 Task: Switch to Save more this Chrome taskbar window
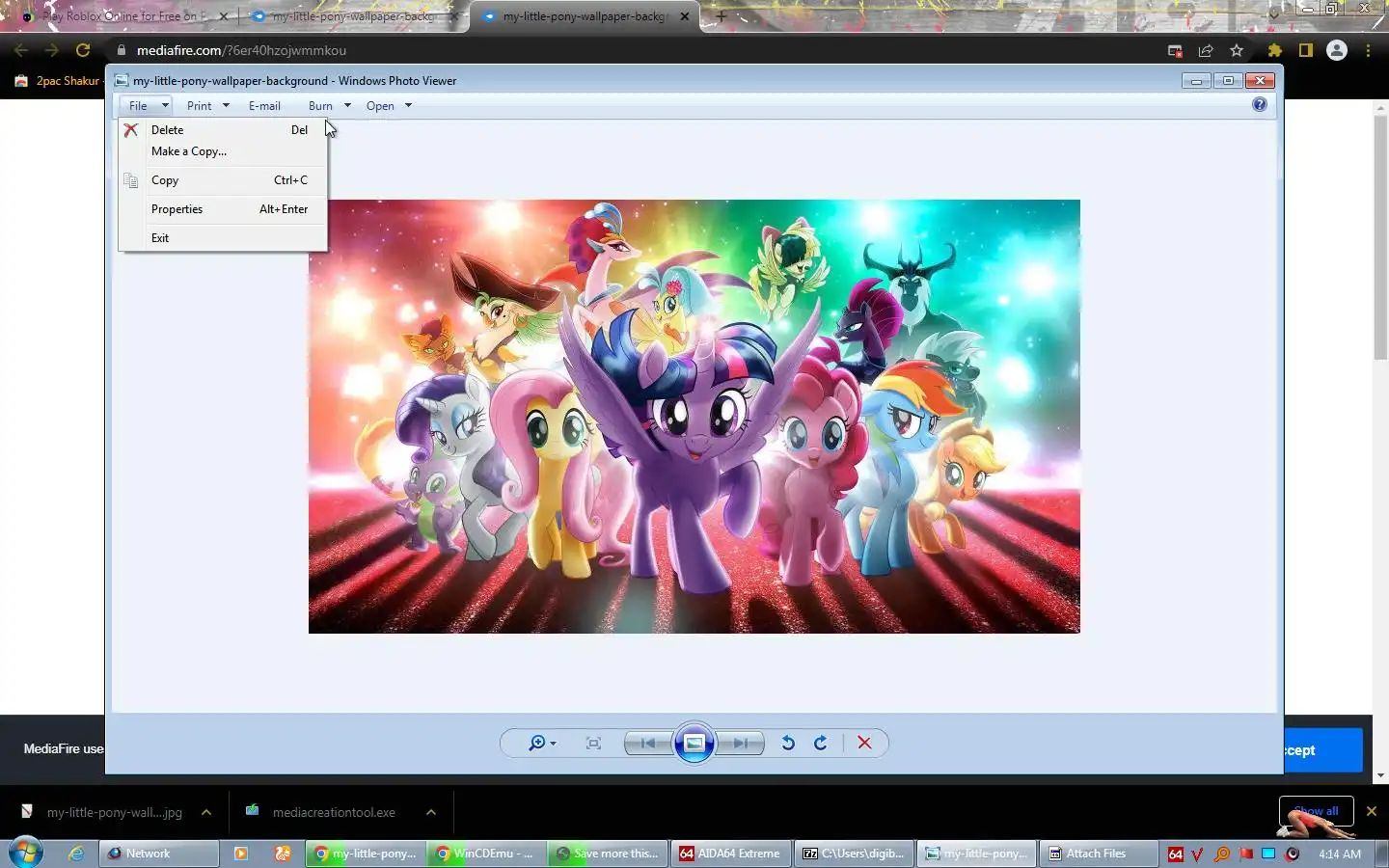(x=608, y=854)
